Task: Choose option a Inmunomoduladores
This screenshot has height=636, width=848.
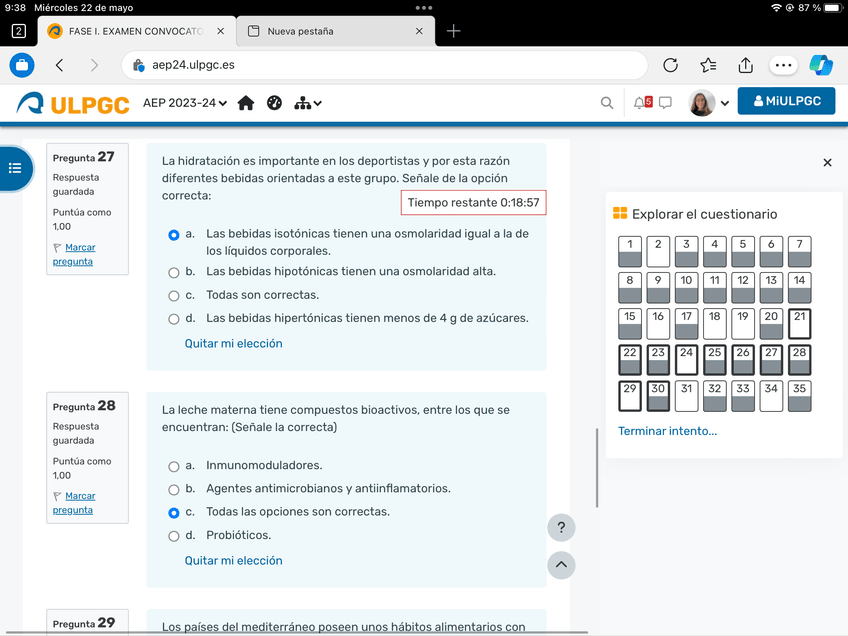Action: [x=174, y=466]
